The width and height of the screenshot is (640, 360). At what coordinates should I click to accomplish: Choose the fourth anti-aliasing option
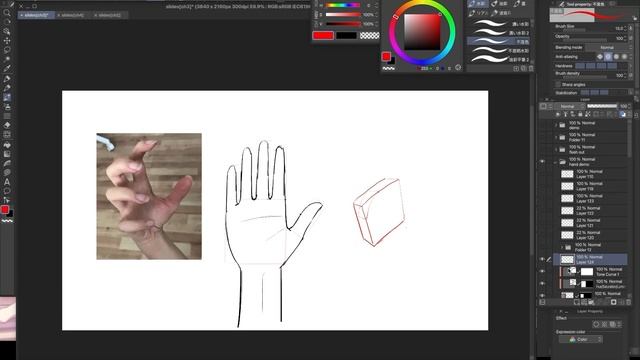[624, 57]
